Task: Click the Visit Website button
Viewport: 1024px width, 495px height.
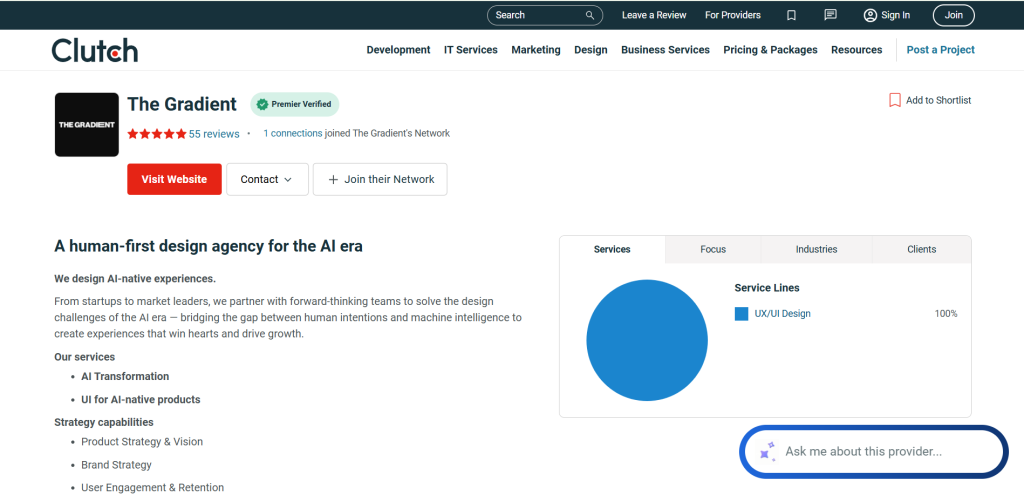Action: tap(174, 179)
